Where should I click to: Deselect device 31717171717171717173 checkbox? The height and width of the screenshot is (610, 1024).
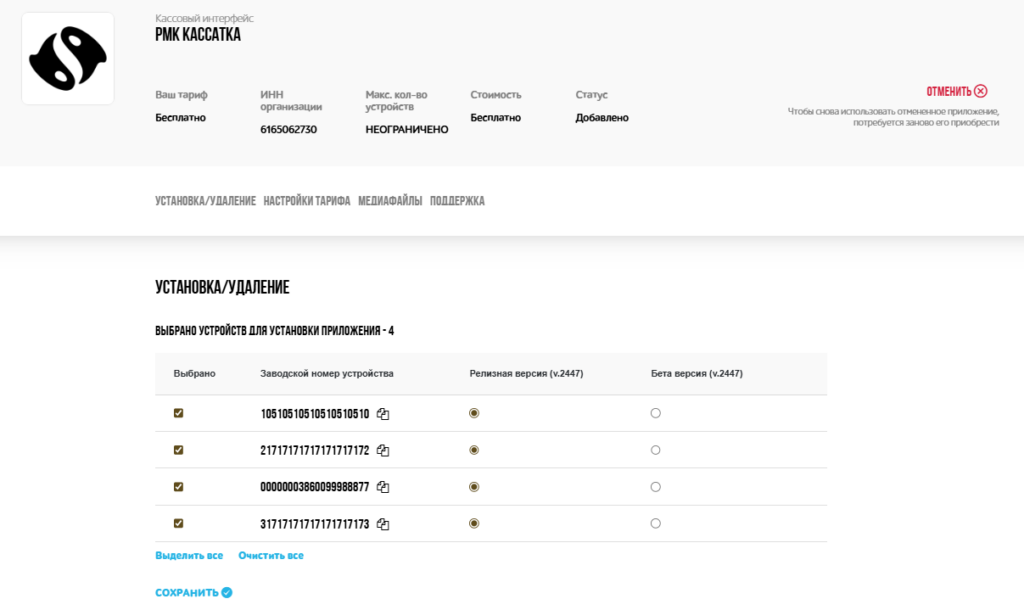click(x=179, y=523)
